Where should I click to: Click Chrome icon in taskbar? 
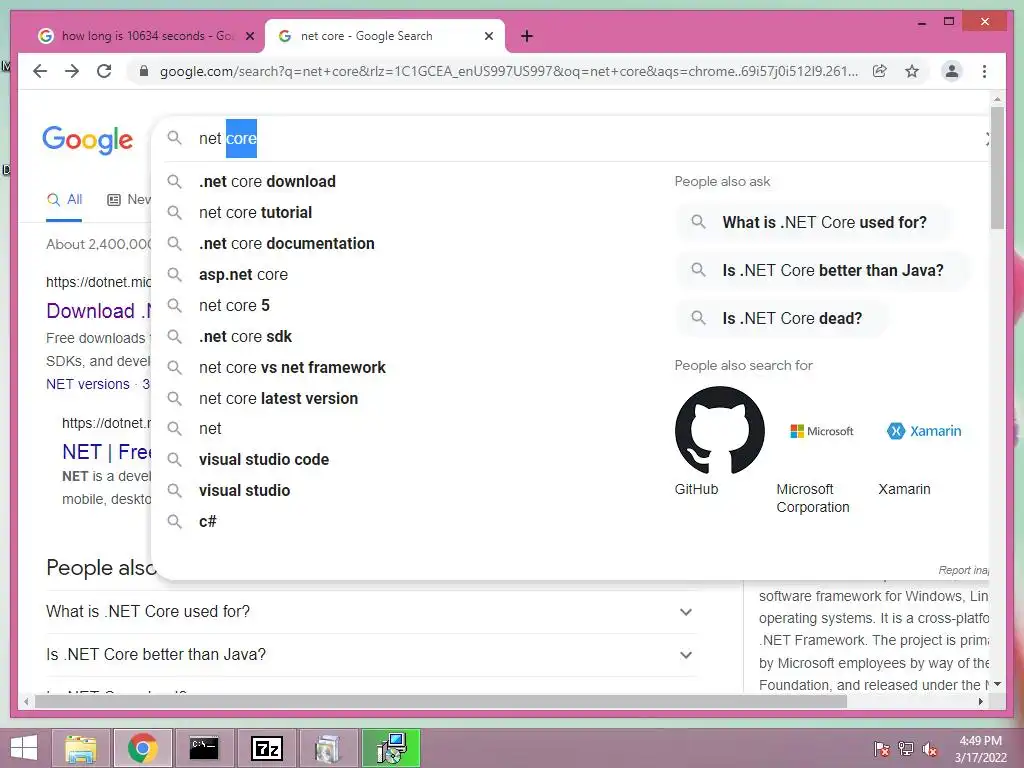143,748
